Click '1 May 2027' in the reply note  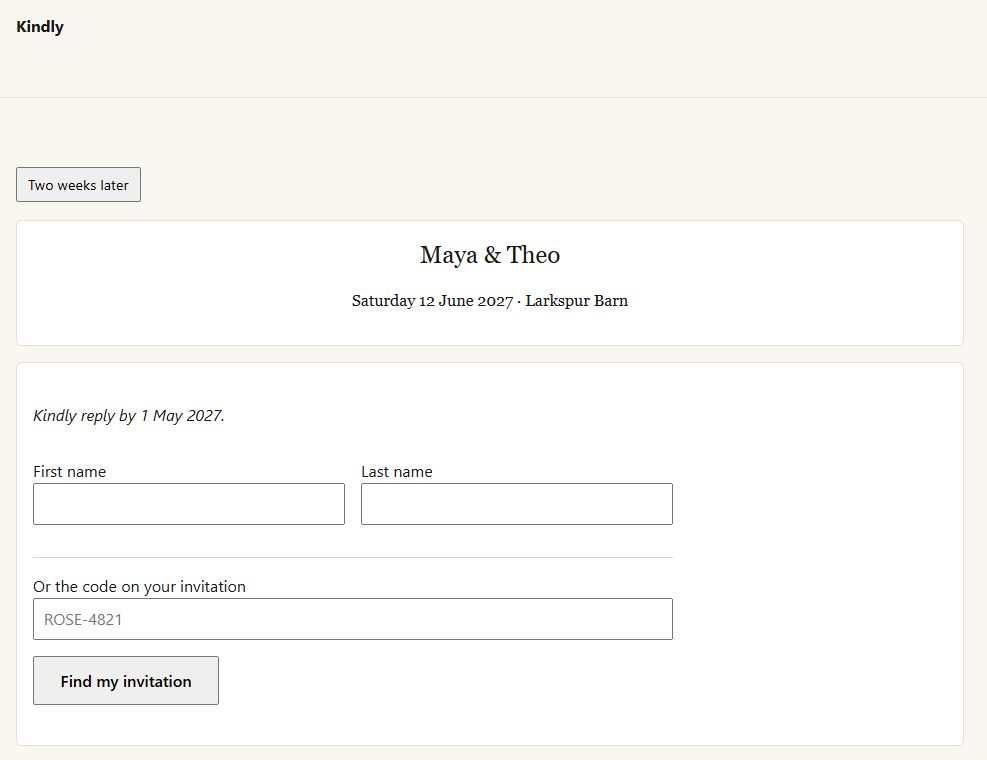[181, 416]
